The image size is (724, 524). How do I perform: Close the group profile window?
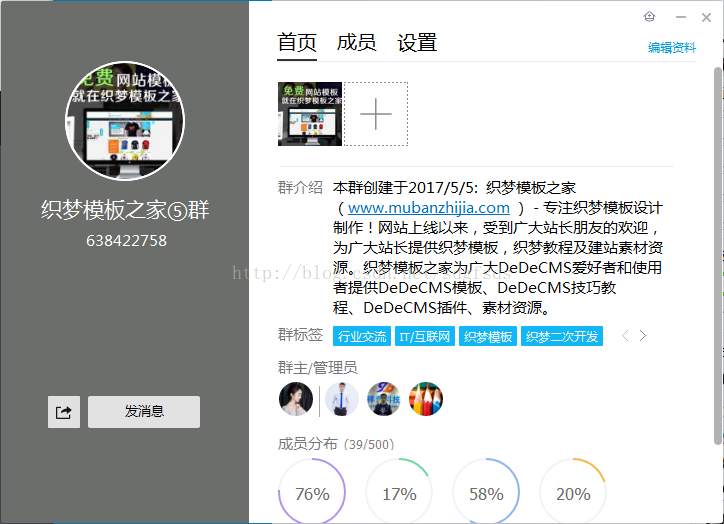coord(706,18)
